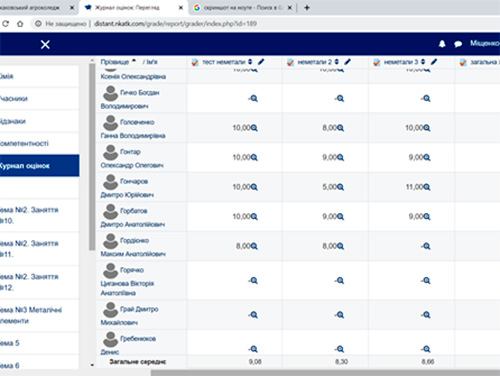Go to browser home page
Viewport: 500px width, 376px height.
(20, 24)
